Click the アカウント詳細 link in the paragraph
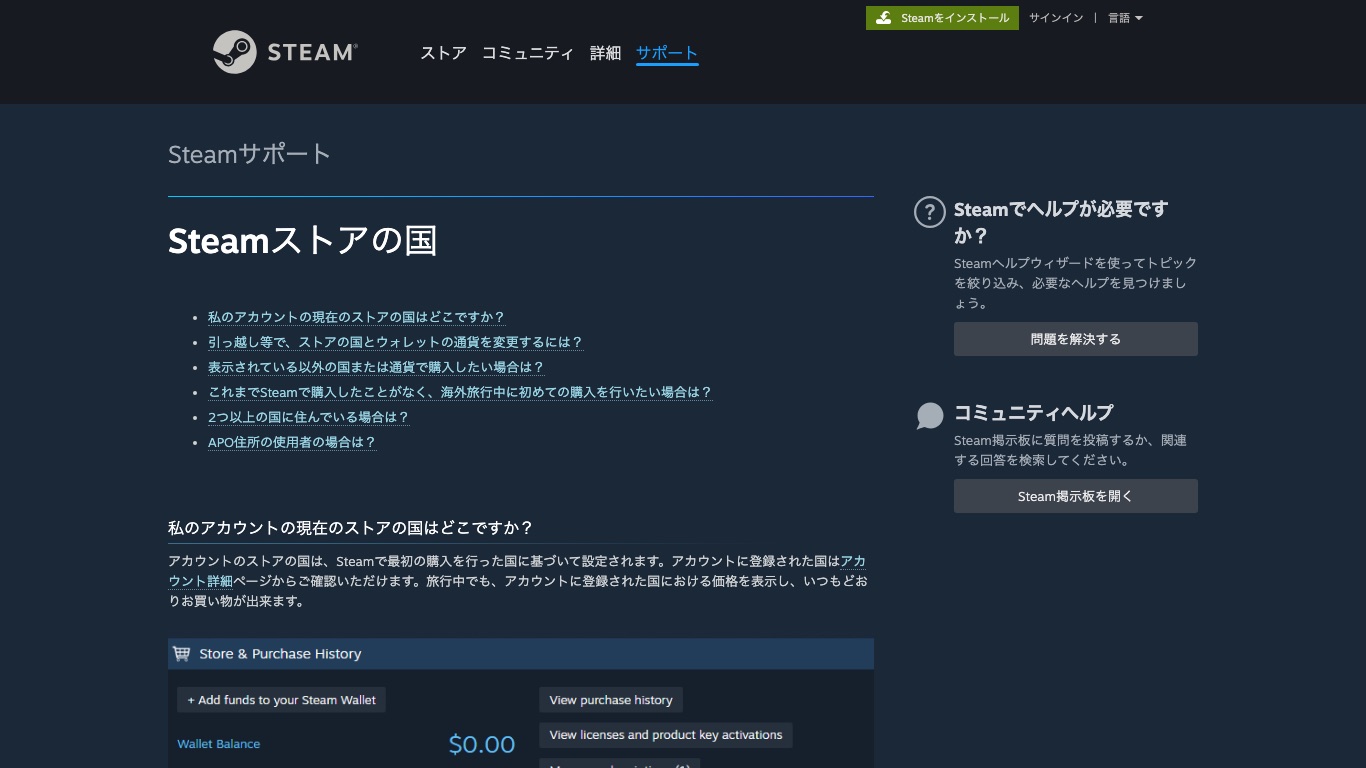 (201, 581)
